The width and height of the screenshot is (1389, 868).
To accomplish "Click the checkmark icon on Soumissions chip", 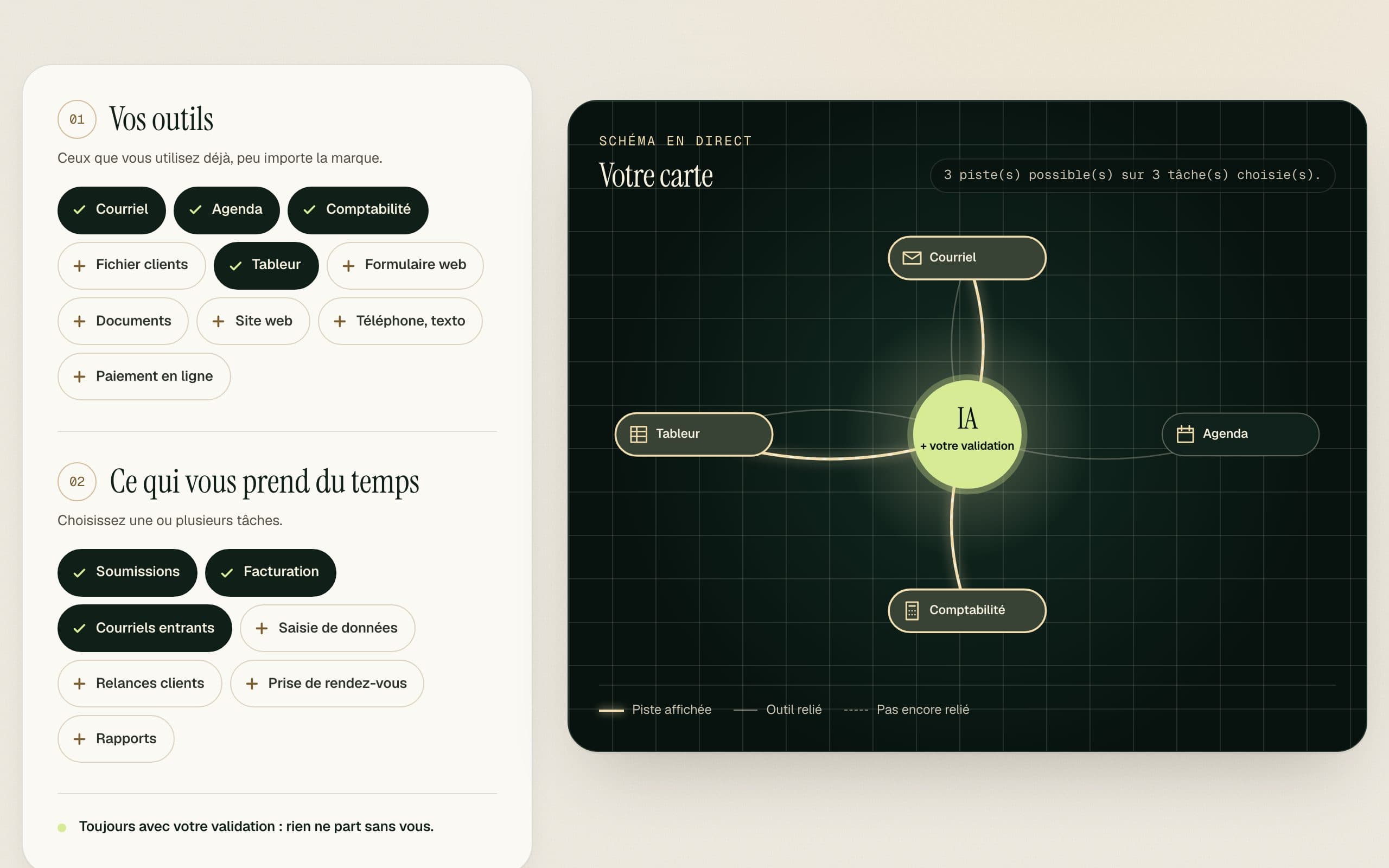I will (79, 573).
